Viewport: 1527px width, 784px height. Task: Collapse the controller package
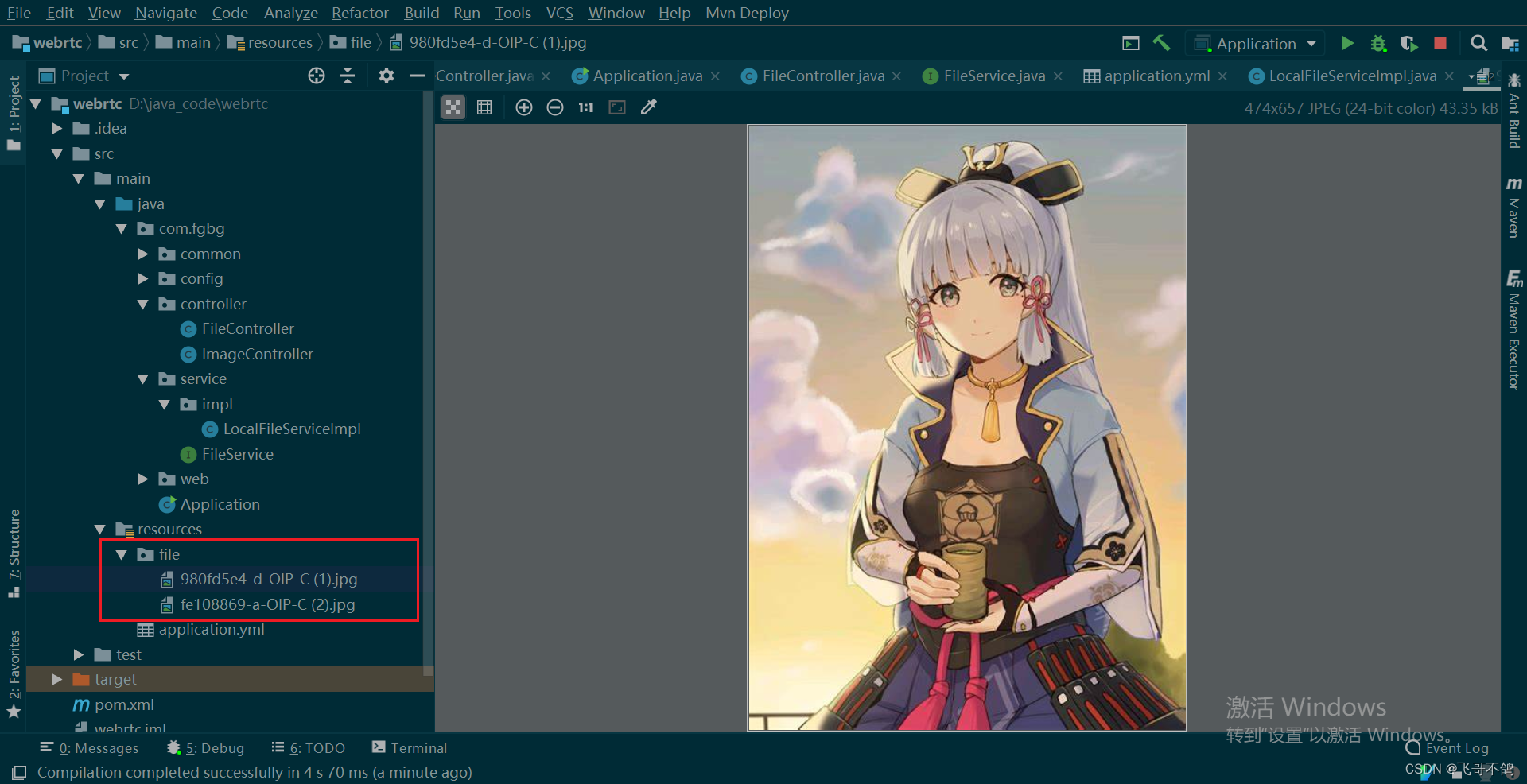click(x=143, y=304)
